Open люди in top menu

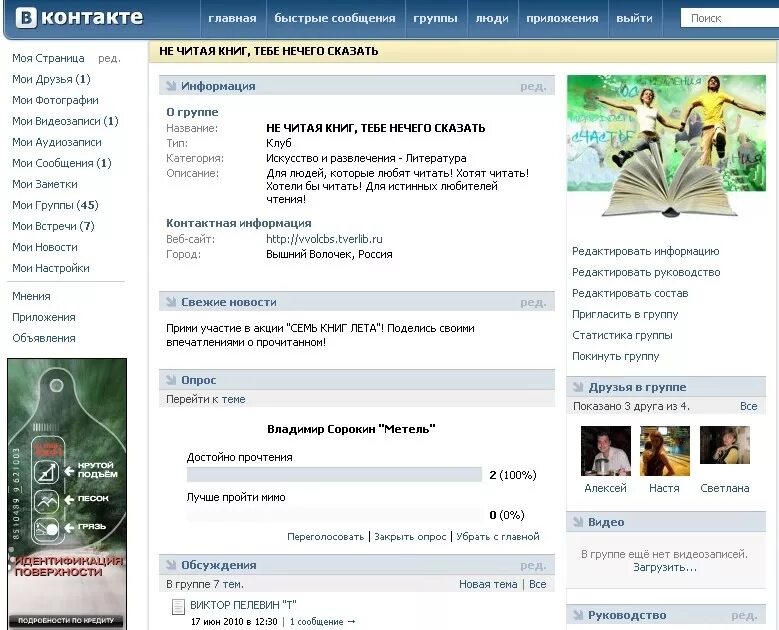pos(492,18)
